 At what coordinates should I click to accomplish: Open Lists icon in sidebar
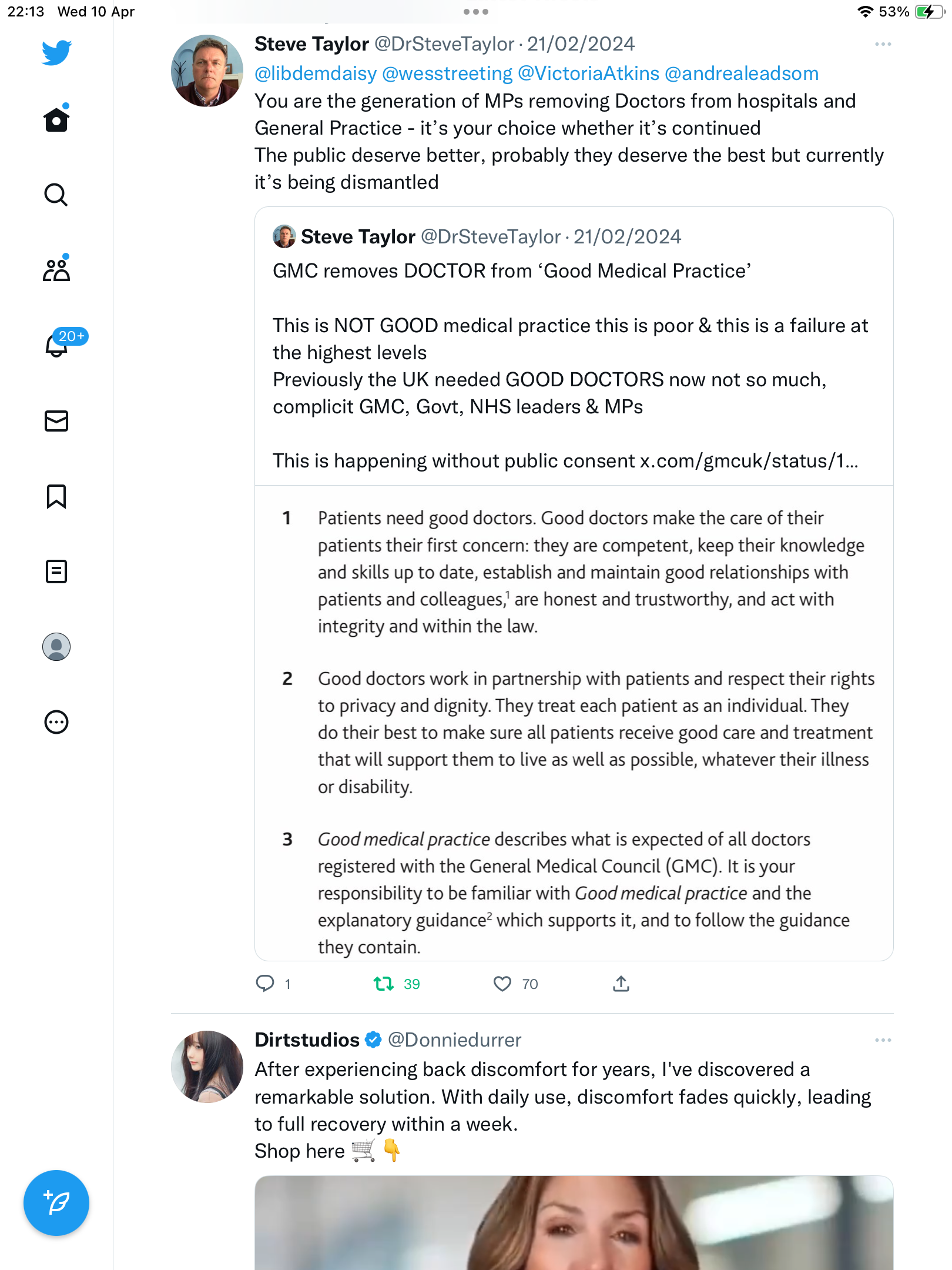56,571
